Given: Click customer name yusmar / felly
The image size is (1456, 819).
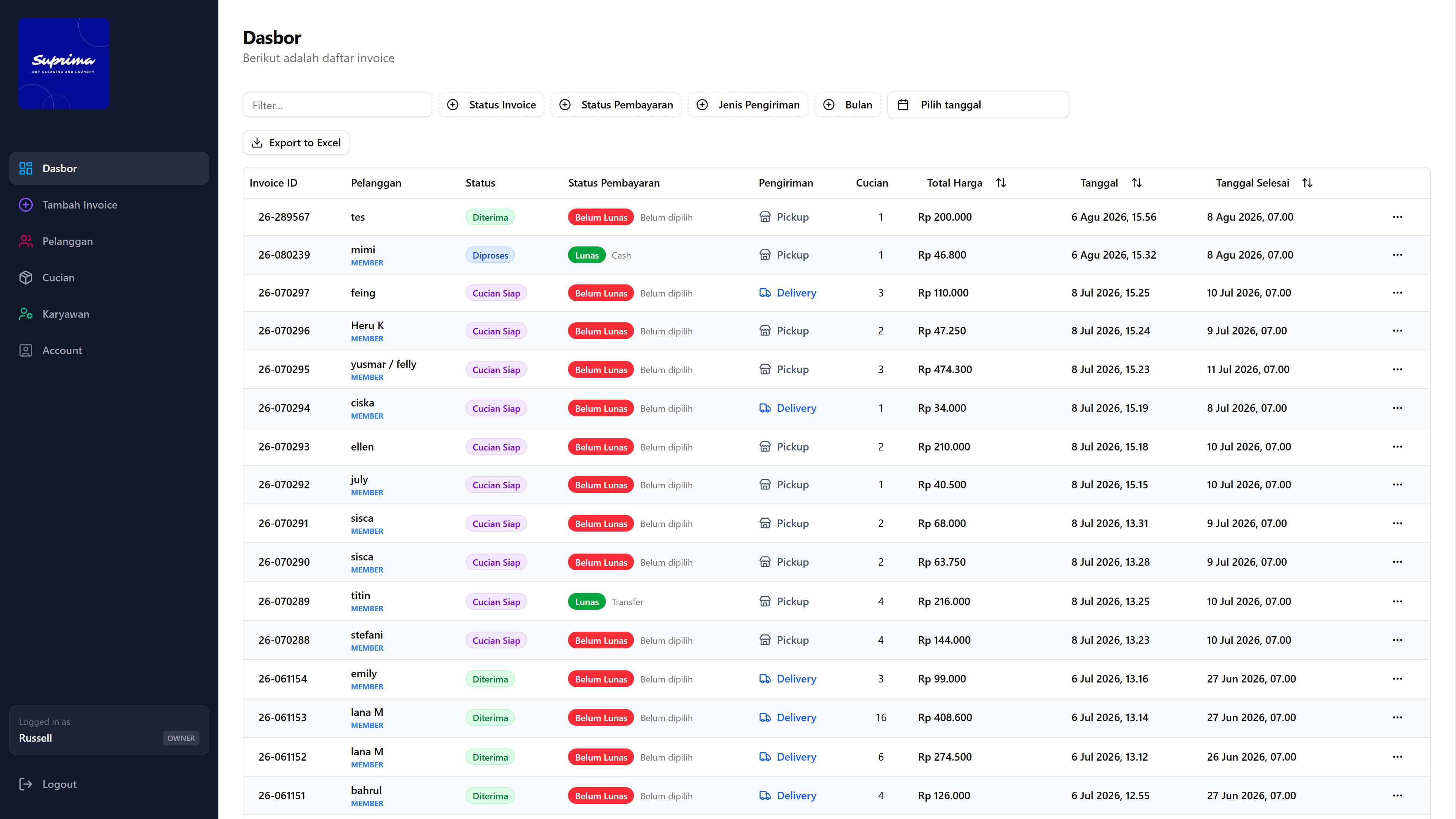Looking at the screenshot, I should click(383, 364).
